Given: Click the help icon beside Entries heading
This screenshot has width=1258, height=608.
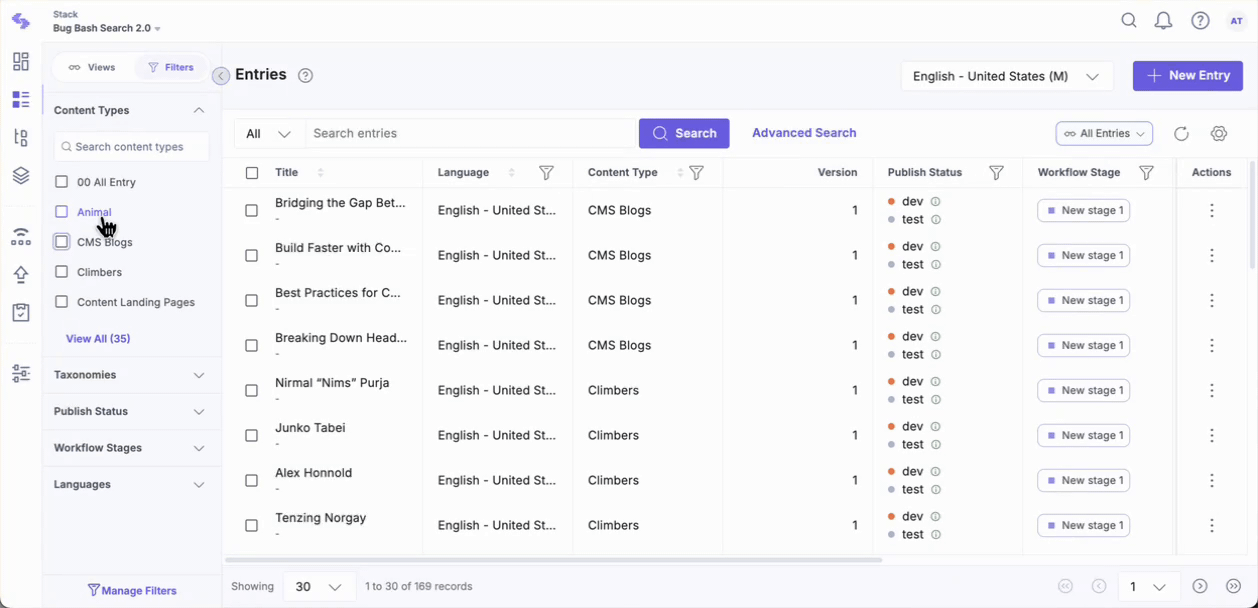Looking at the screenshot, I should [306, 76].
